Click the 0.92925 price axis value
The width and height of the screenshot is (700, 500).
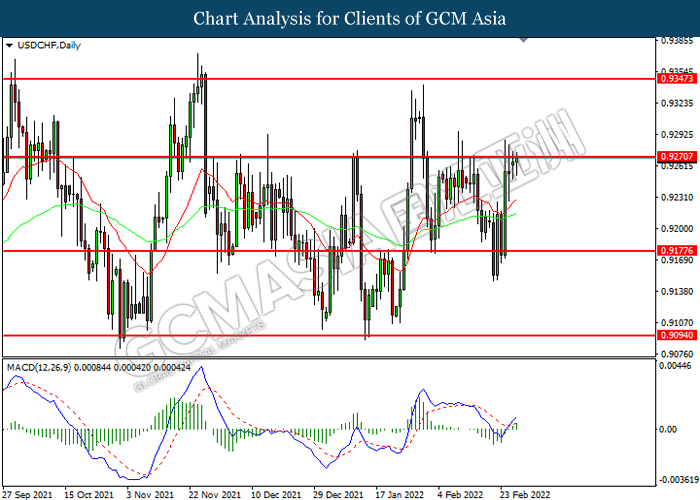coord(677,134)
